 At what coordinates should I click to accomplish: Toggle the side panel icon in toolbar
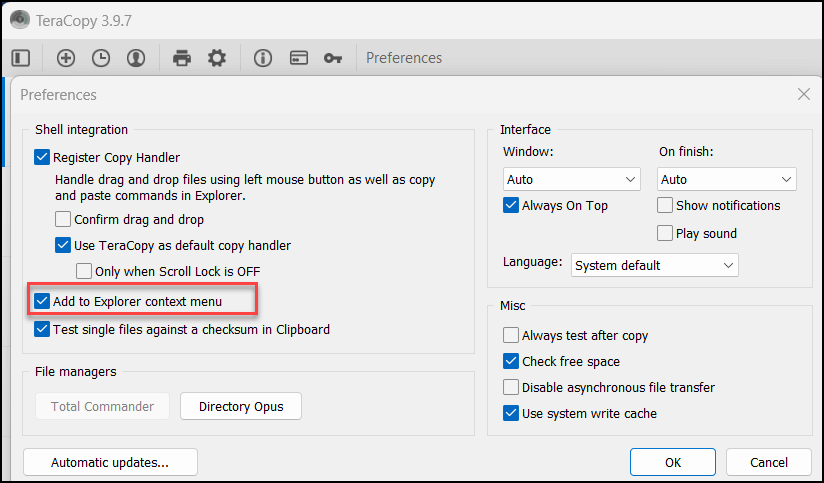click(21, 58)
